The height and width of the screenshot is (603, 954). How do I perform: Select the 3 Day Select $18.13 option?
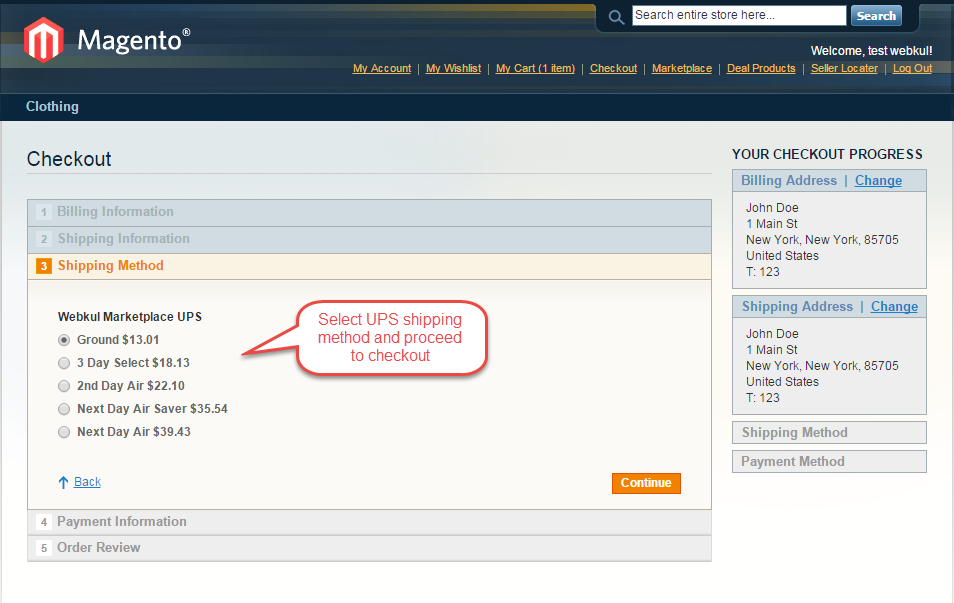[64, 363]
